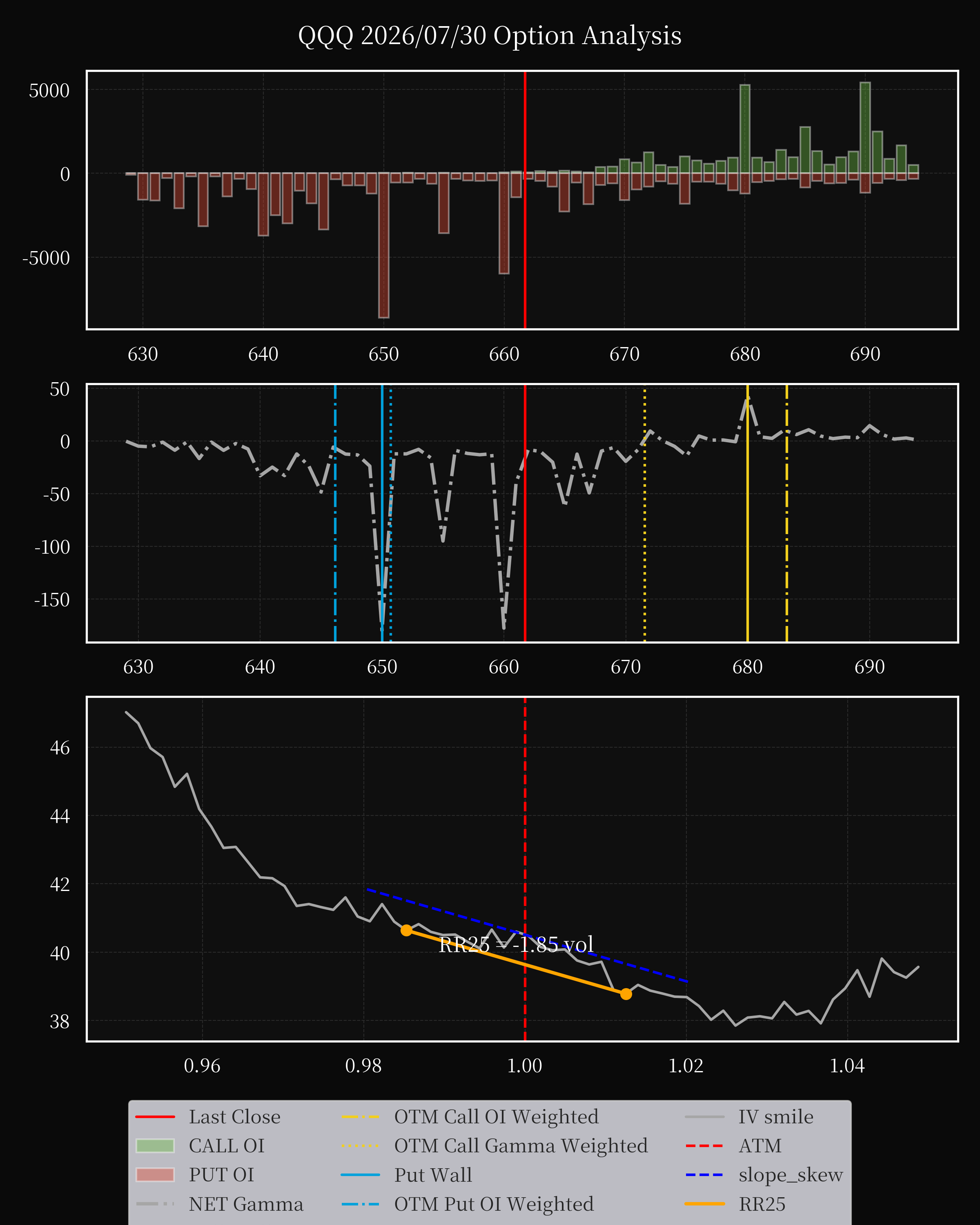Click the "1.00" moneyness axis label

525,1065
